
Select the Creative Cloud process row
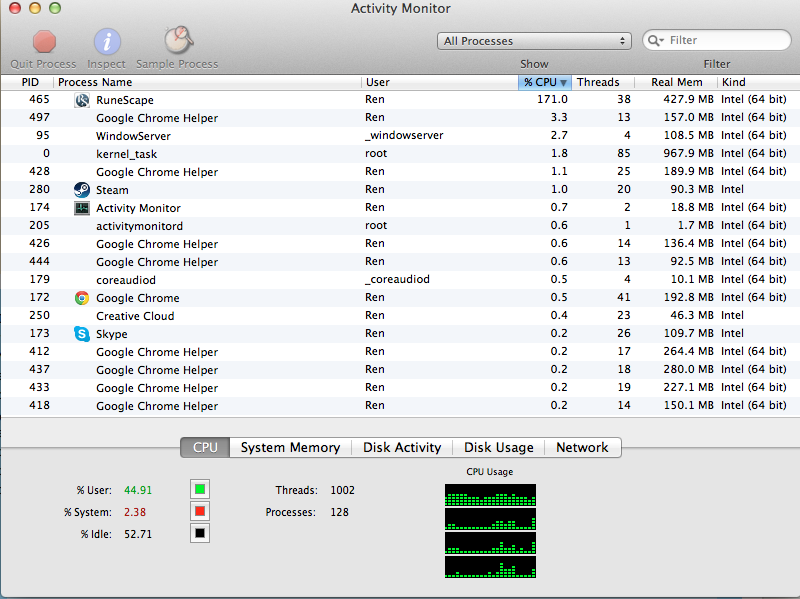400,316
